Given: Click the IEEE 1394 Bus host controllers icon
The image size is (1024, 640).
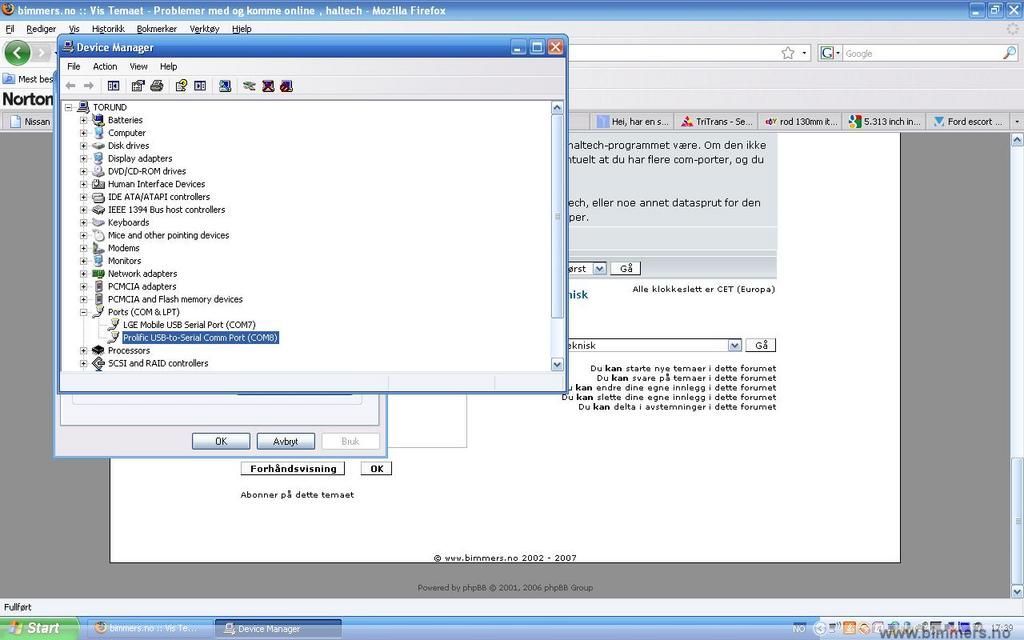Looking at the screenshot, I should [98, 210].
